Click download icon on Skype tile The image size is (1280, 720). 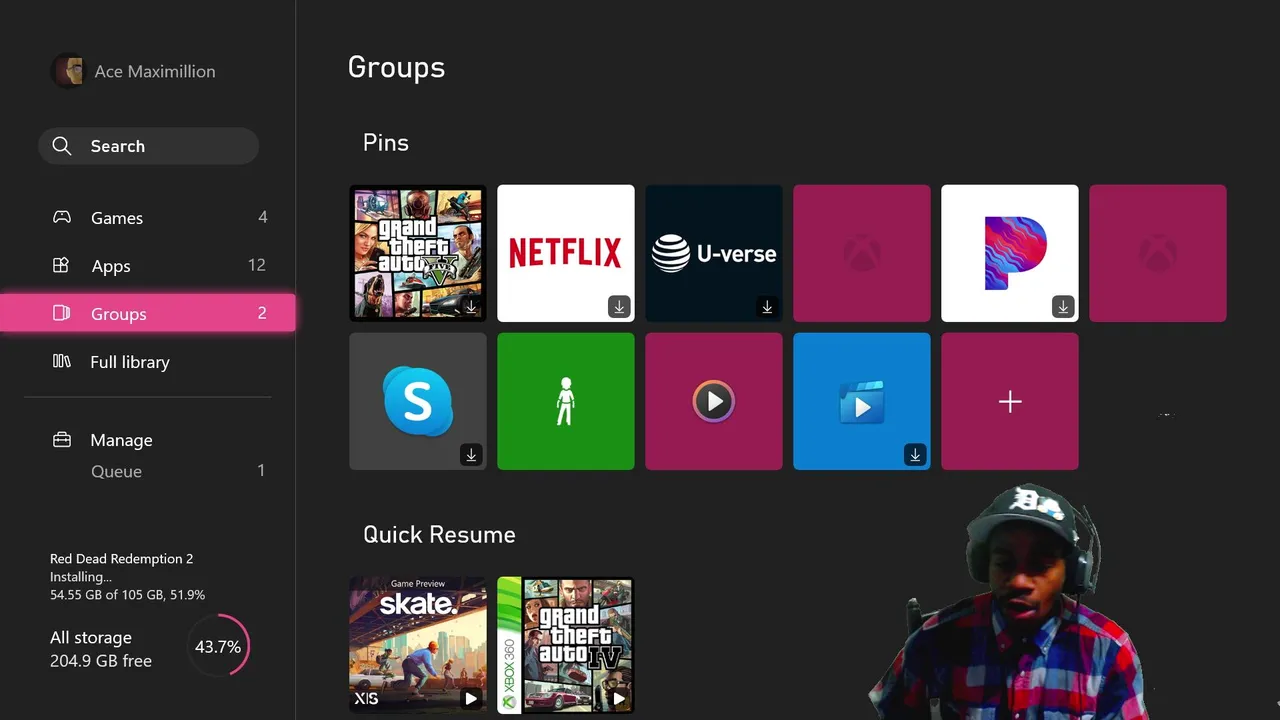pos(471,455)
